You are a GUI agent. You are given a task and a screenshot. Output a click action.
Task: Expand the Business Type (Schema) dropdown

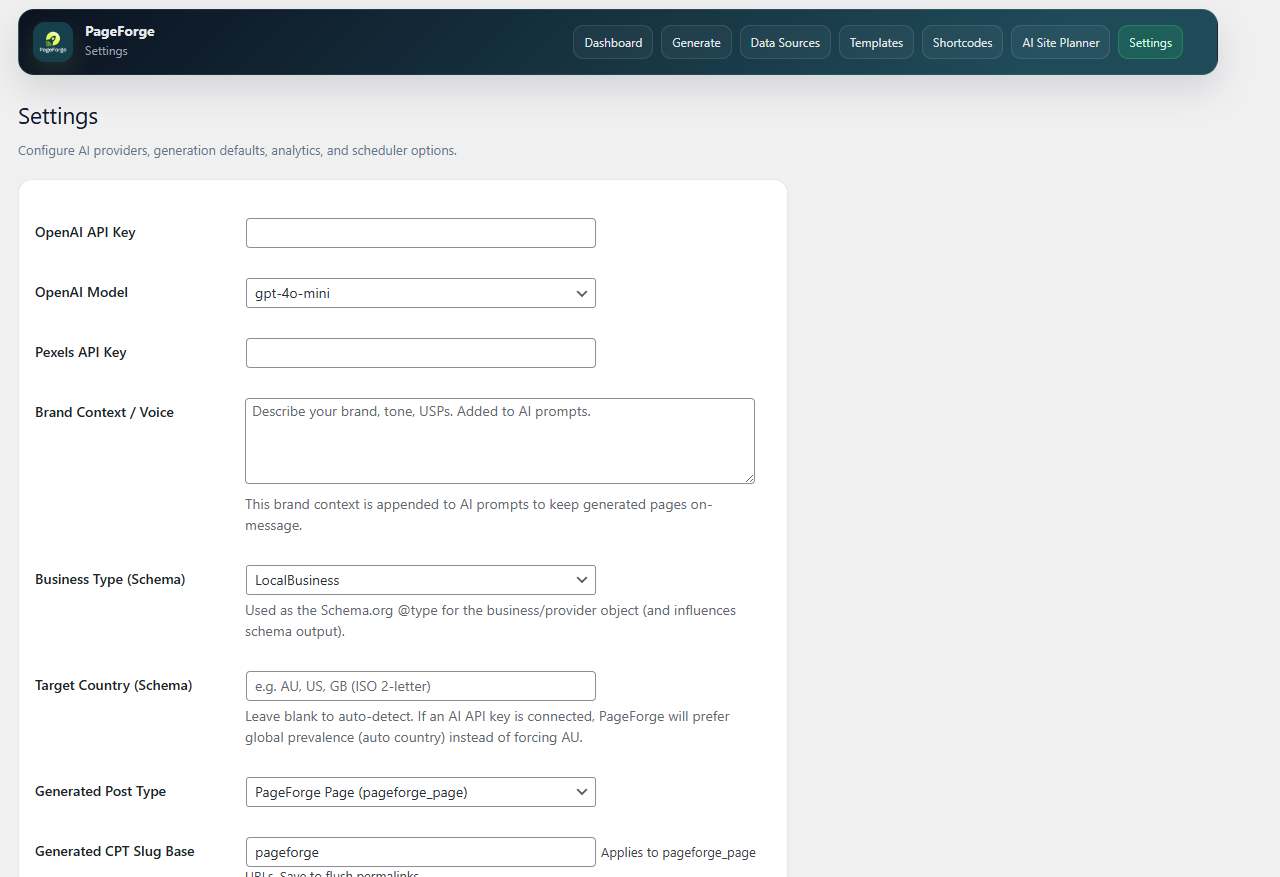point(420,580)
